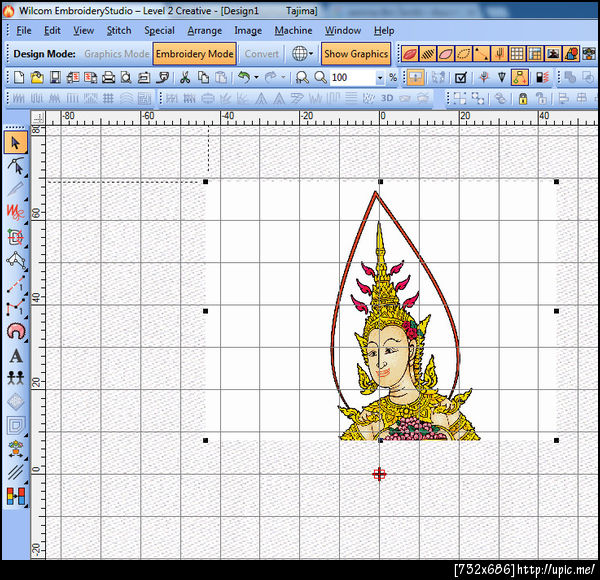Viewport: 600px width, 580px height.
Task: Copy the selected object
Action: [x=203, y=78]
